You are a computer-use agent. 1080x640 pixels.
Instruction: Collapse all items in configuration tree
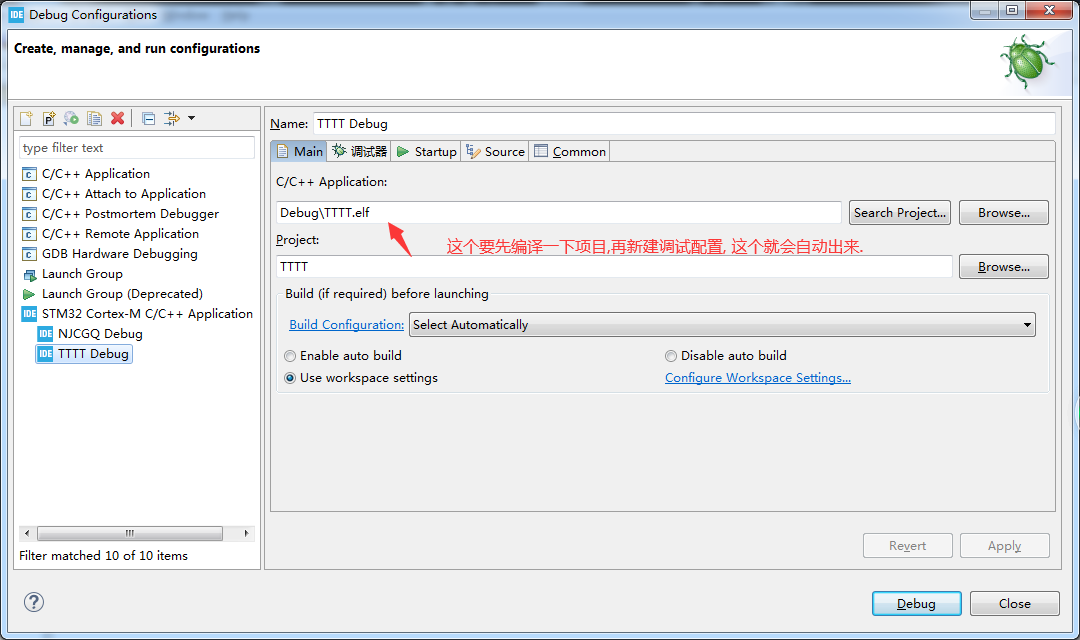pos(147,118)
